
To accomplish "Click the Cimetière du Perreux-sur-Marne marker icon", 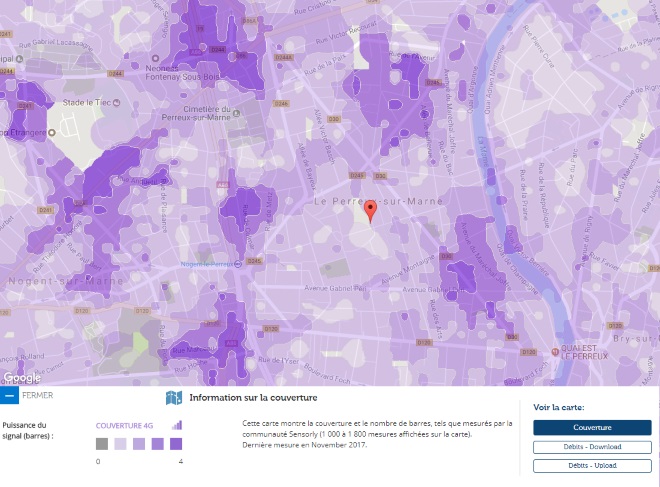I will pos(236,113).
